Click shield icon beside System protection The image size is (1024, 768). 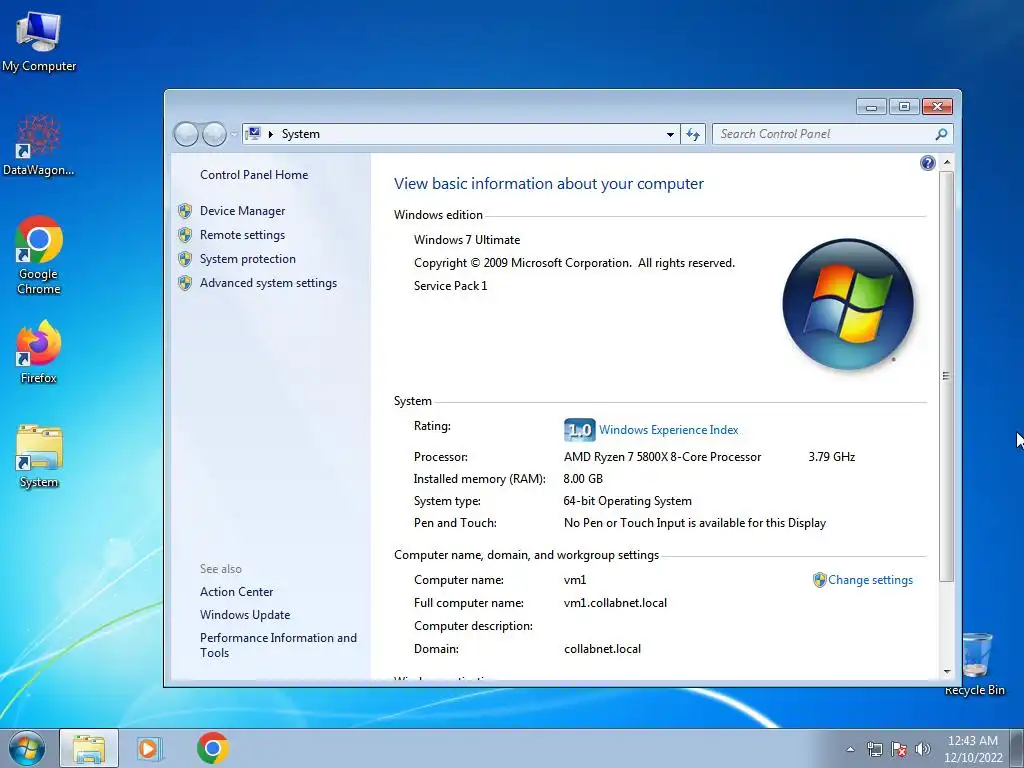click(x=185, y=259)
